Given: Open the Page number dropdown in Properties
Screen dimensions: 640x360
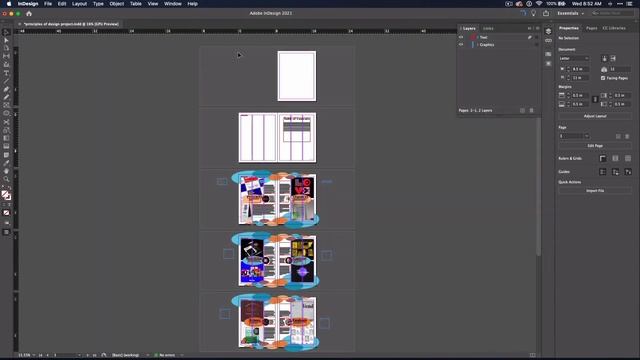Looking at the screenshot, I should click(587, 136).
